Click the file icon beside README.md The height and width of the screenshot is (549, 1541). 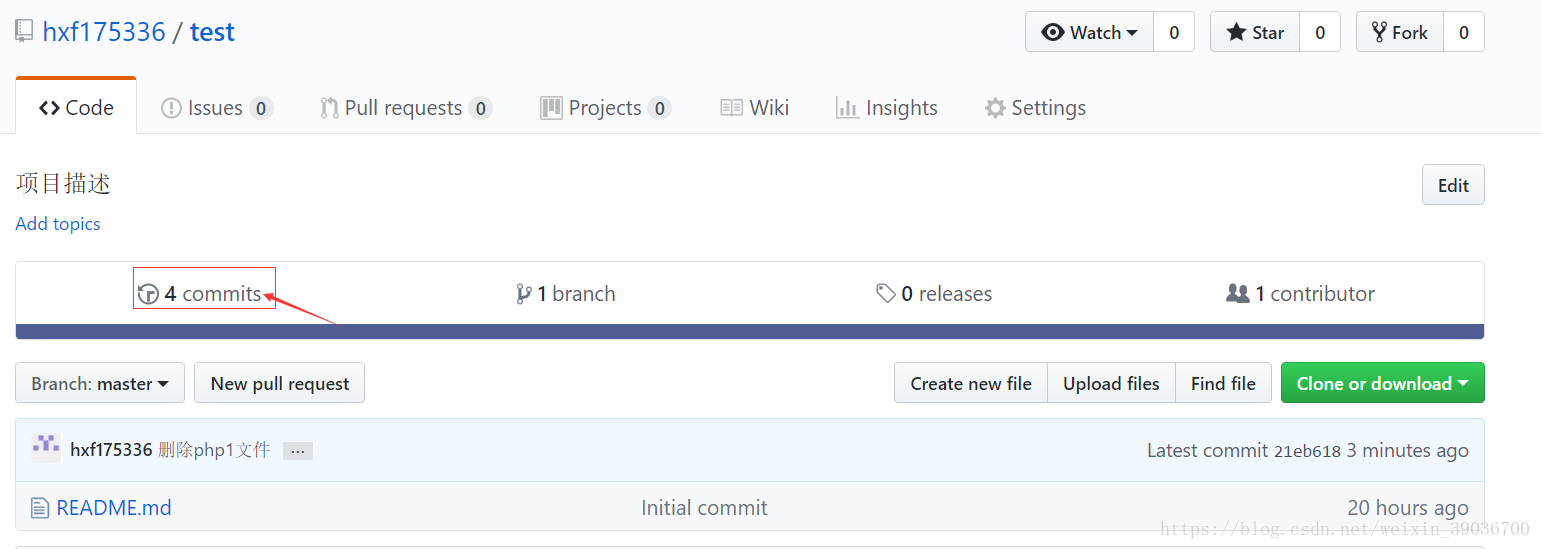pos(40,508)
